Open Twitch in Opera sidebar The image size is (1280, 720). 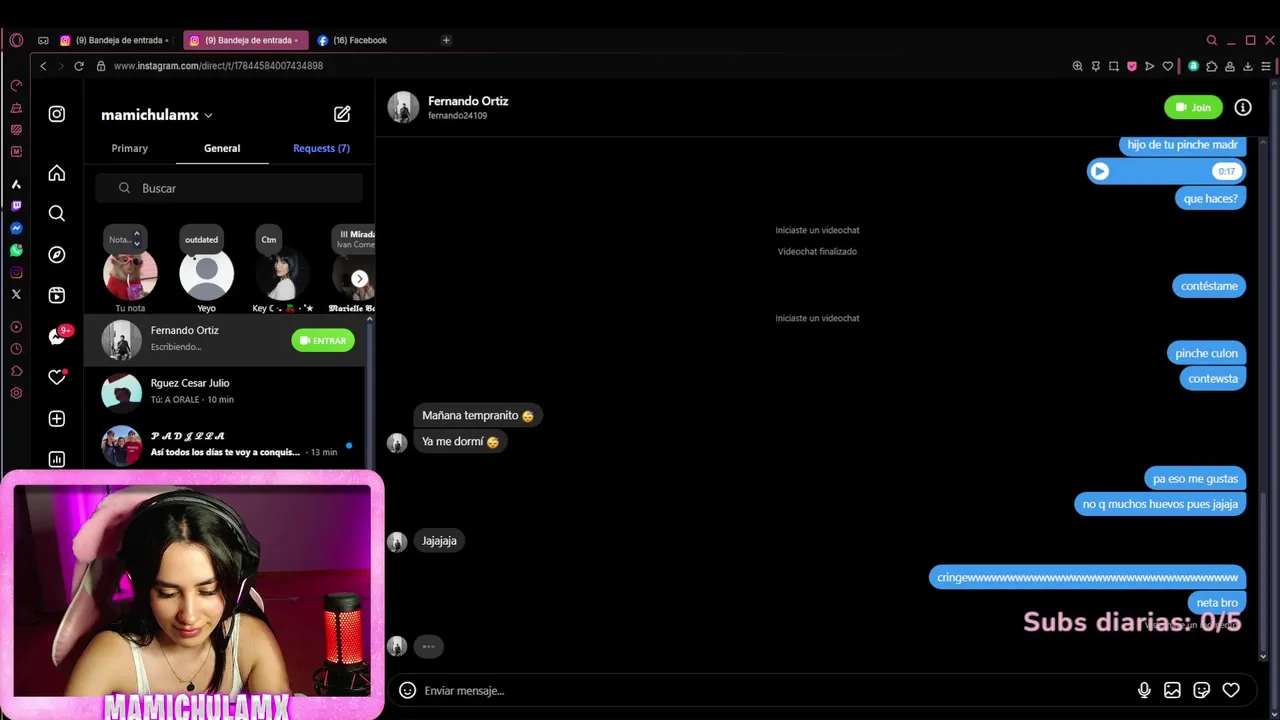pyautogui.click(x=16, y=206)
